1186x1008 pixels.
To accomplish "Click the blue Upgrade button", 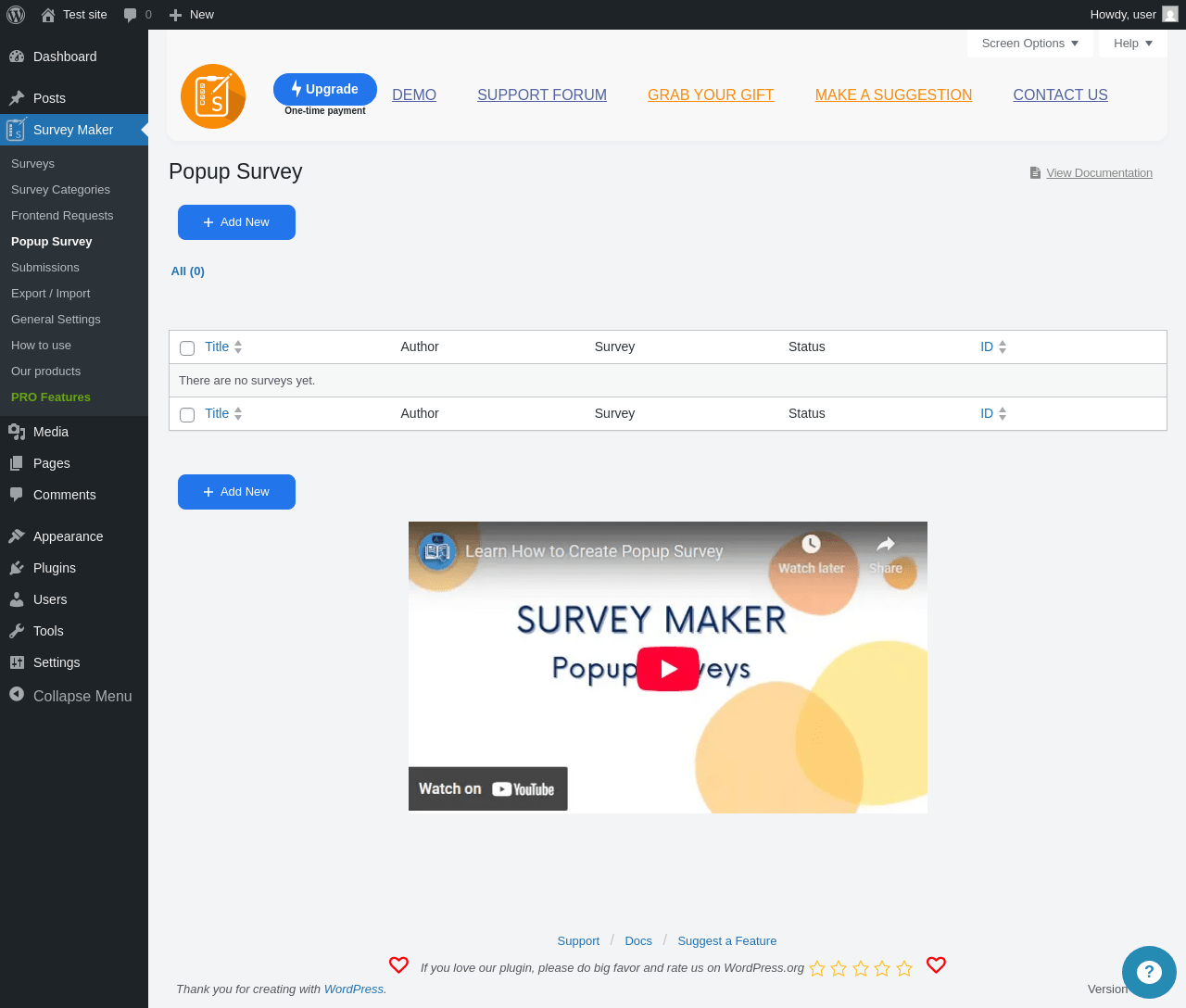I will 325,89.
